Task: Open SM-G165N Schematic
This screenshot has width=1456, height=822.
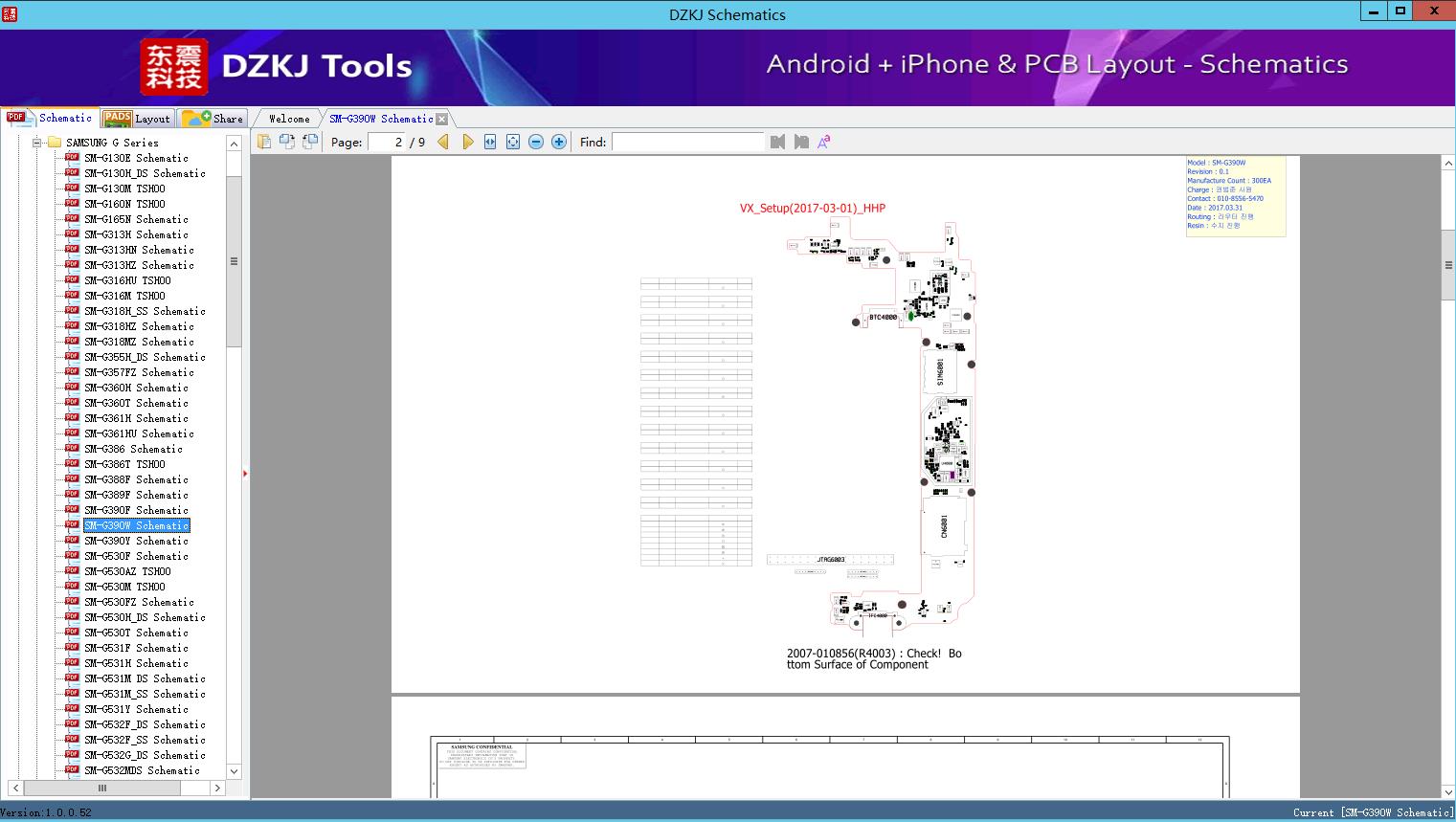Action: point(136,219)
